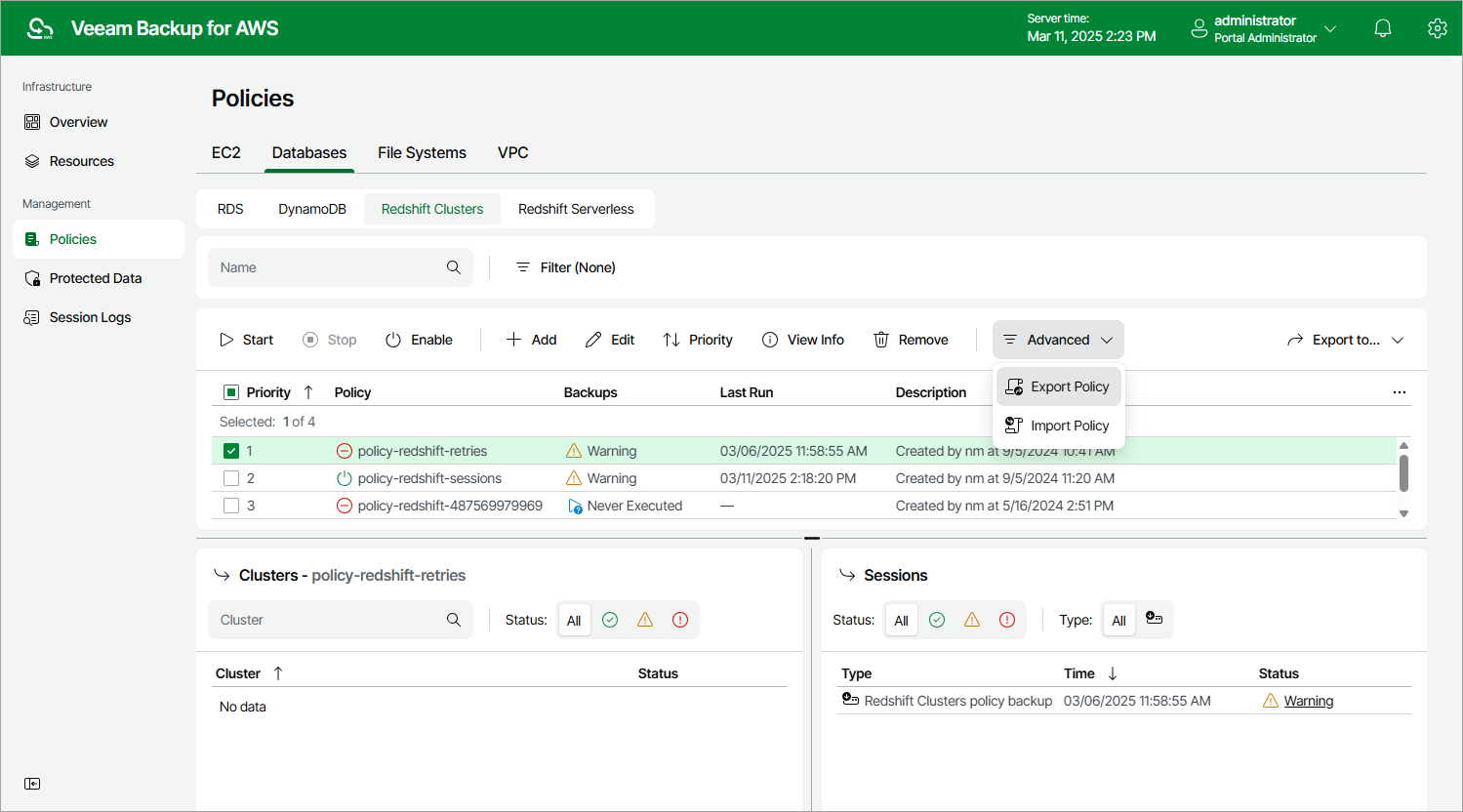Remove the selected policy

tap(911, 340)
